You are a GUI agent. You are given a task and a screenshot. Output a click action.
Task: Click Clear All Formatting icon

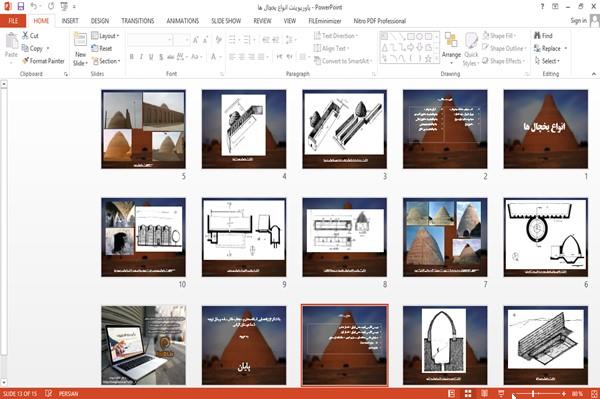219,40
